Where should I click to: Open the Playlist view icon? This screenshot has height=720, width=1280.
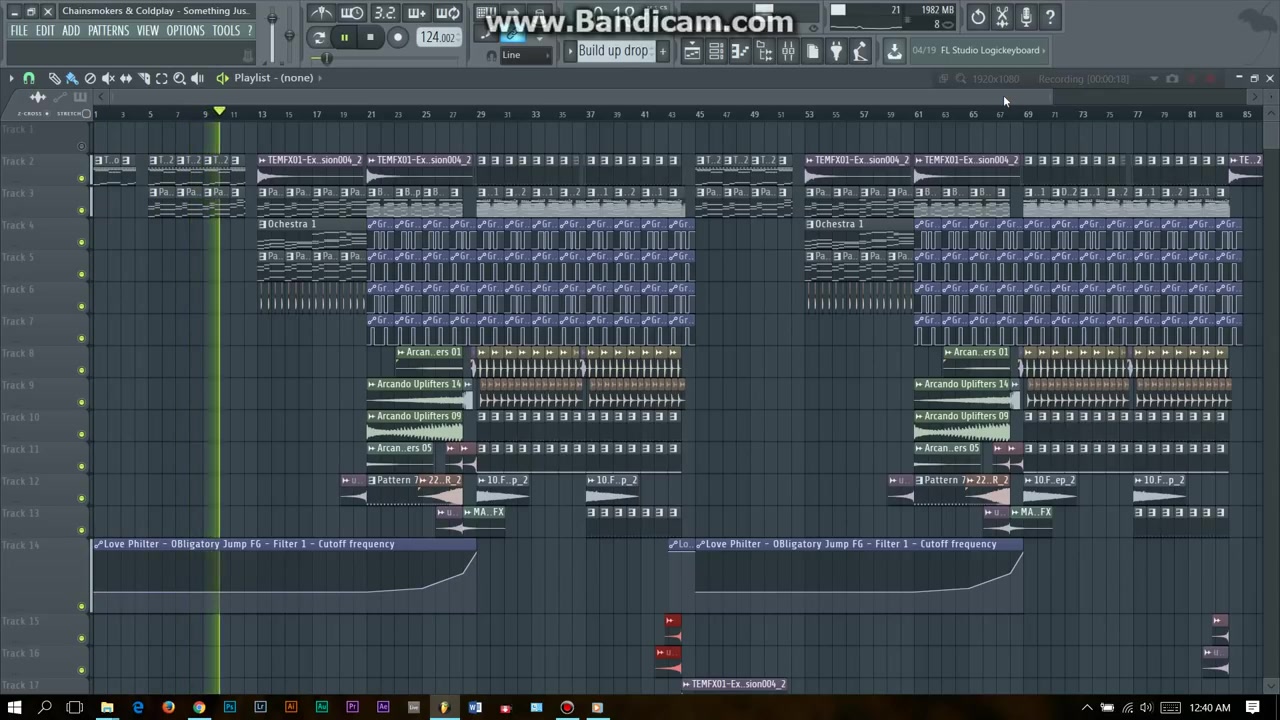tap(692, 51)
